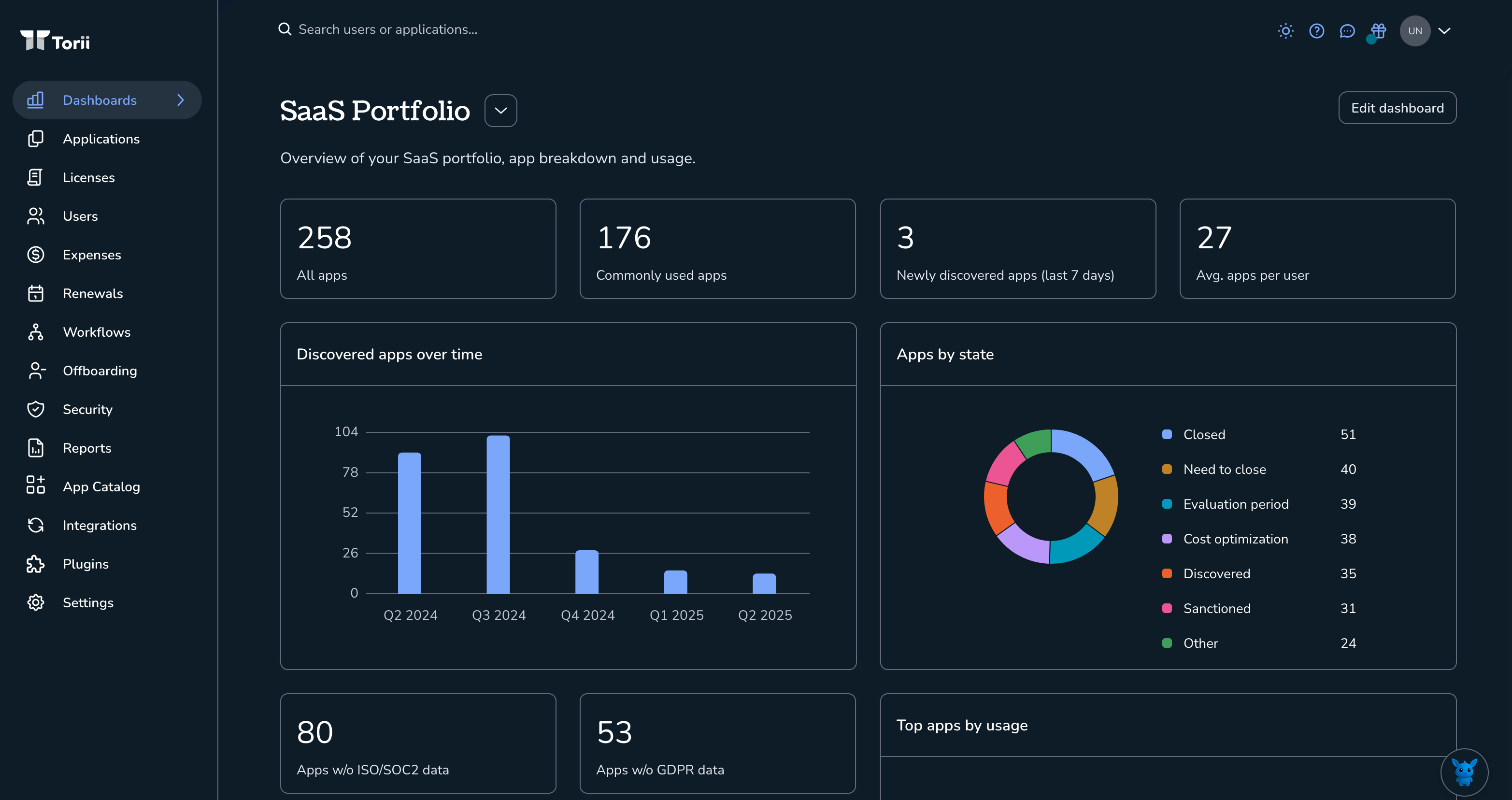Click 'Discovered apps over time' title
The width and height of the screenshot is (1512, 800).
tap(389, 354)
